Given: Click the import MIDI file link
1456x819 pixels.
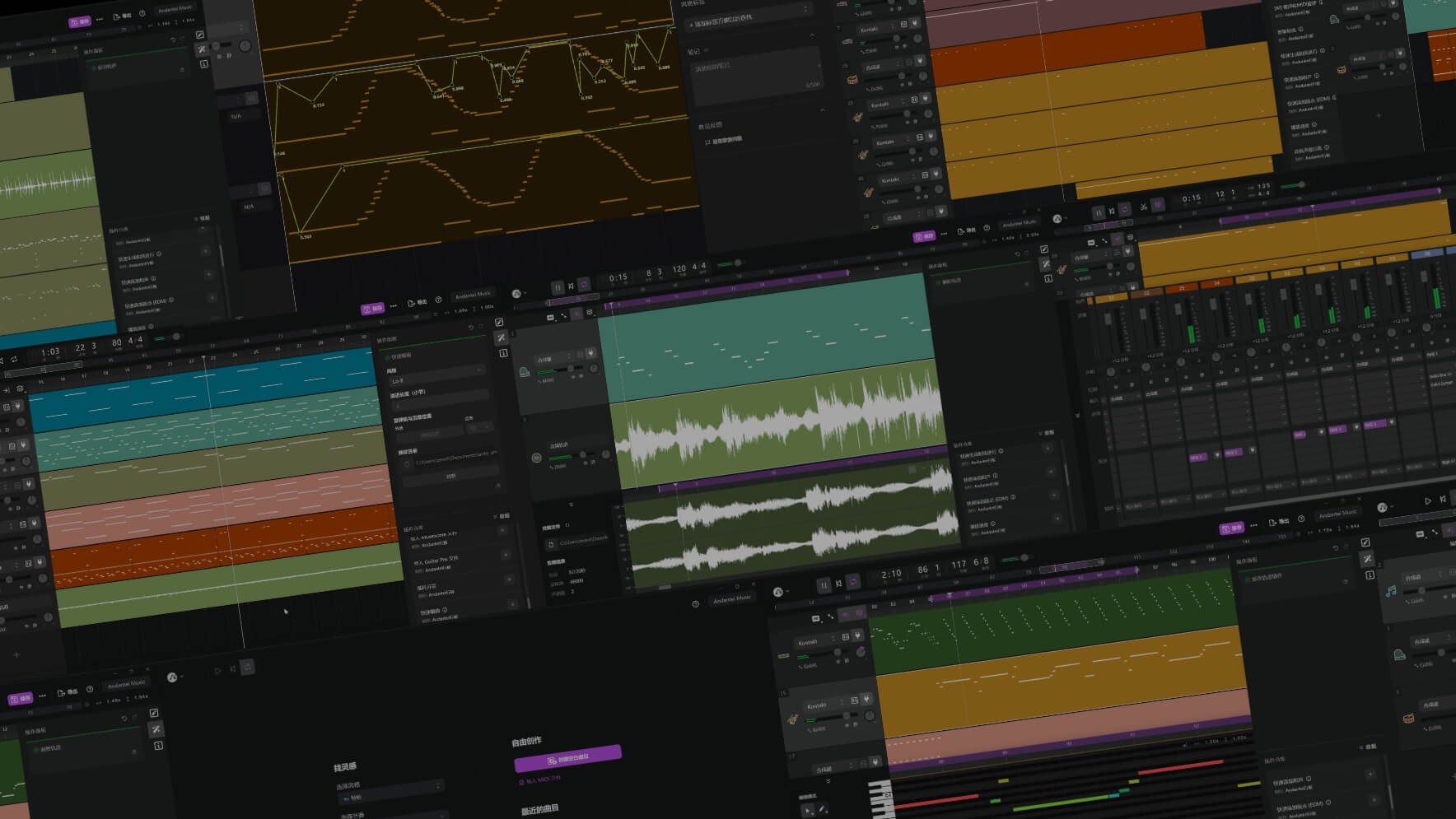Looking at the screenshot, I should click(540, 779).
